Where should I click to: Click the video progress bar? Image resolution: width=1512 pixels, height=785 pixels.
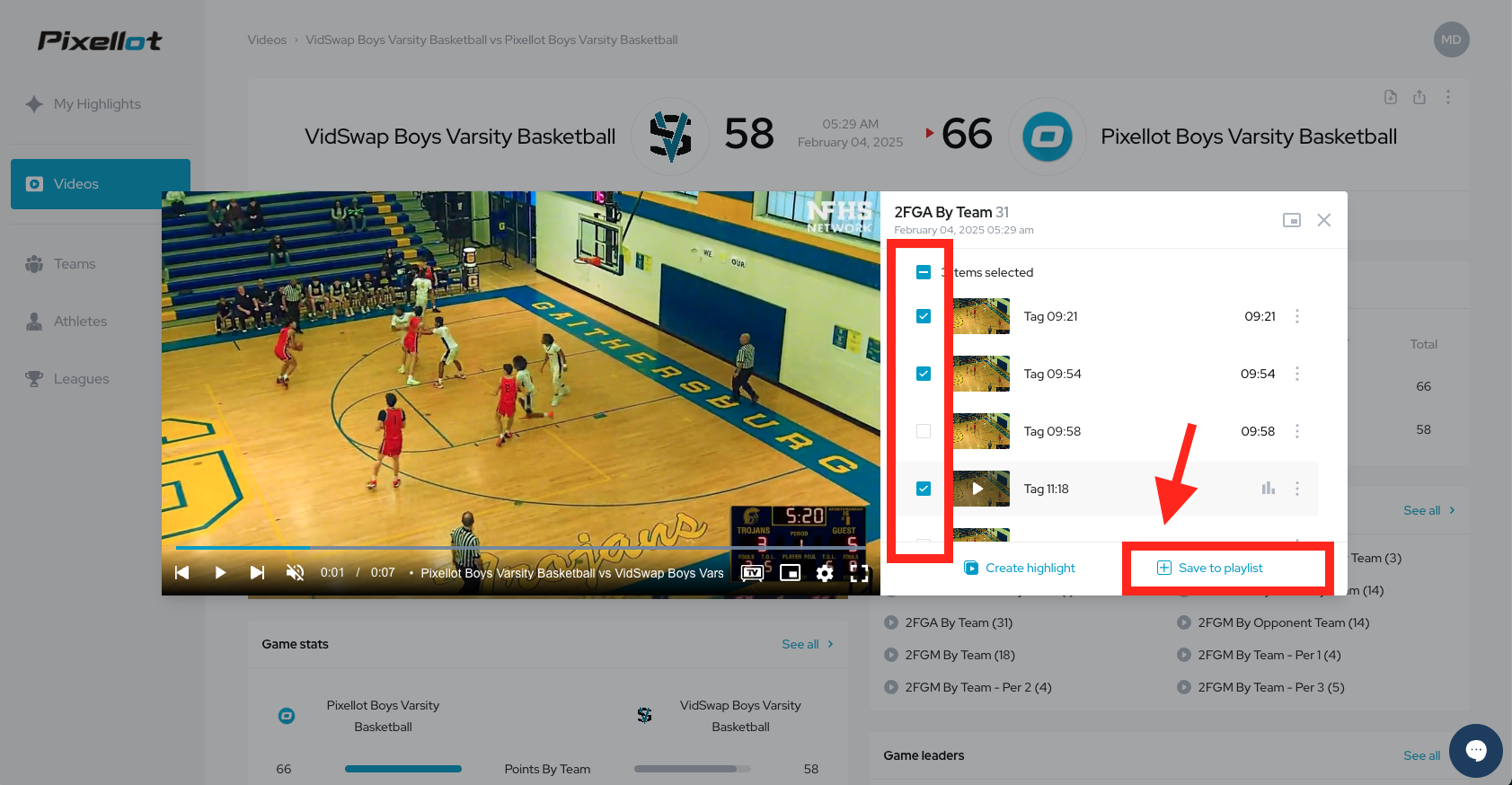[521, 547]
